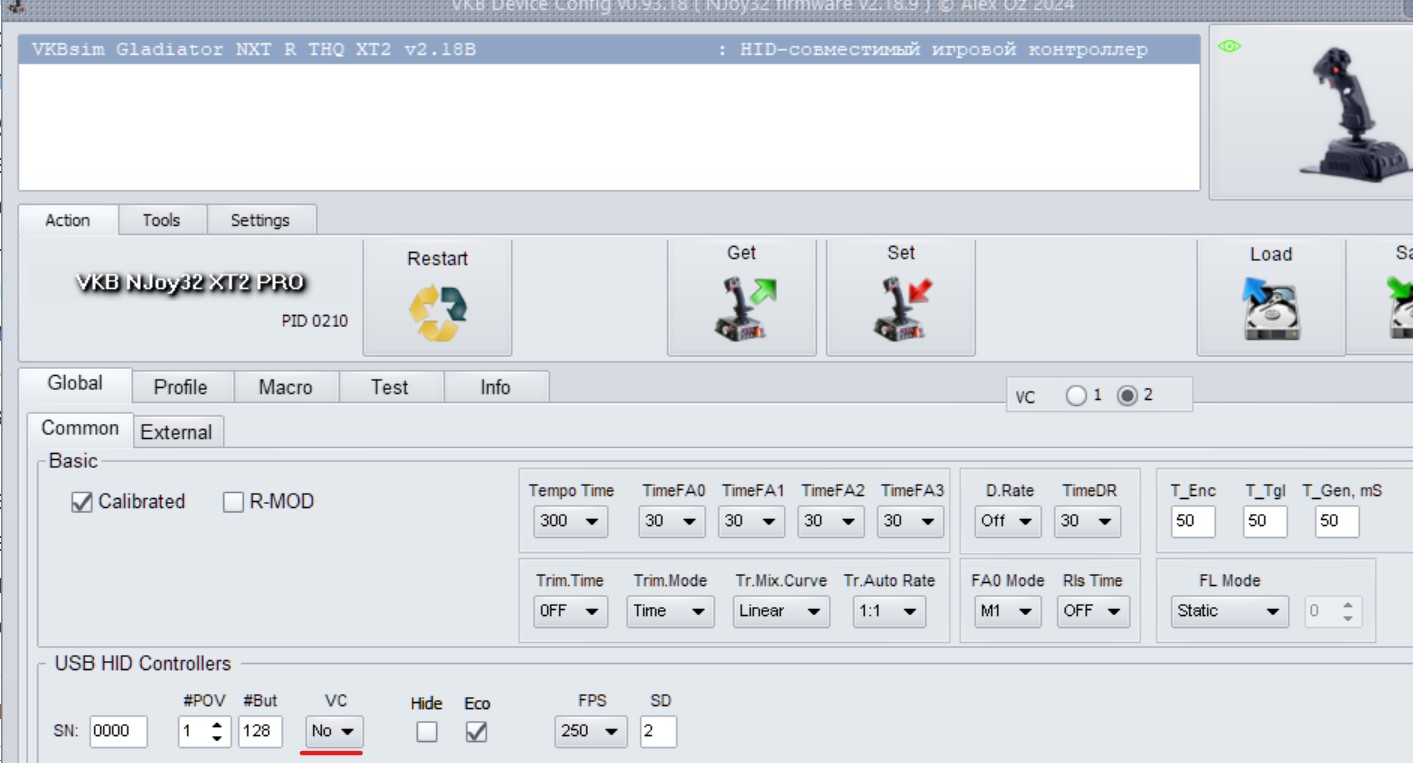Select VC radio button 1
The width and height of the screenshot is (1413, 763).
pyautogui.click(x=1076, y=396)
